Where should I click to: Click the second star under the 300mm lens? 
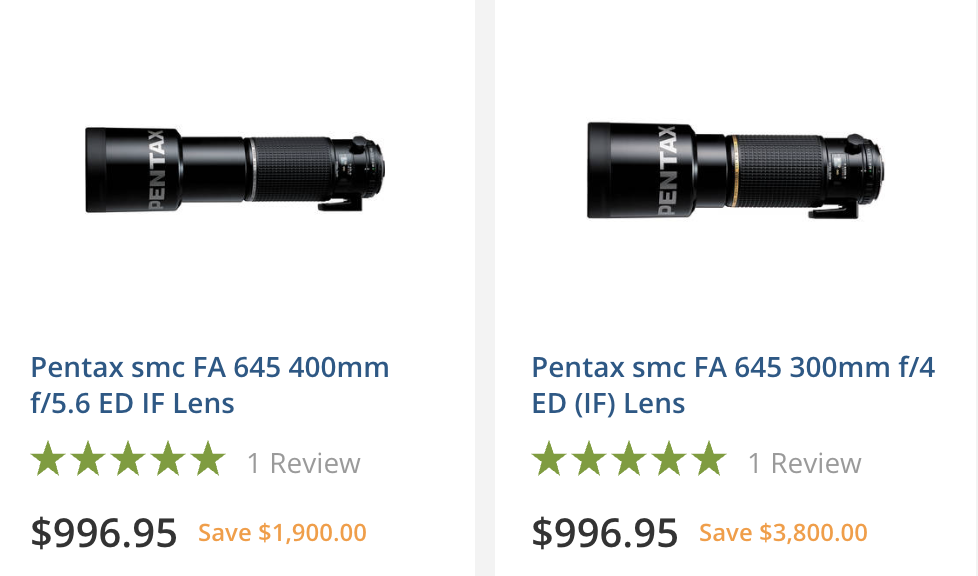point(590,461)
